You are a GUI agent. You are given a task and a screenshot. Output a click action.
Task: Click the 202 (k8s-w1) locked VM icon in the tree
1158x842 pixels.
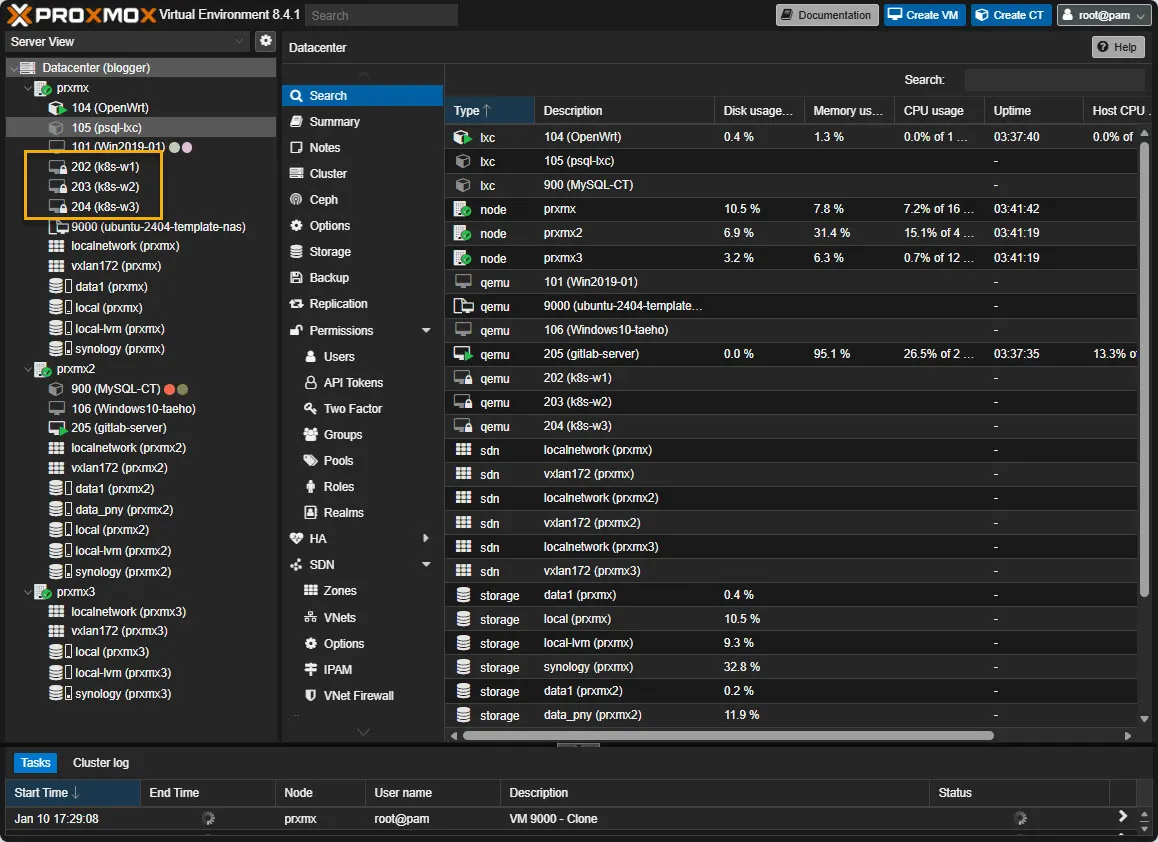coord(58,167)
